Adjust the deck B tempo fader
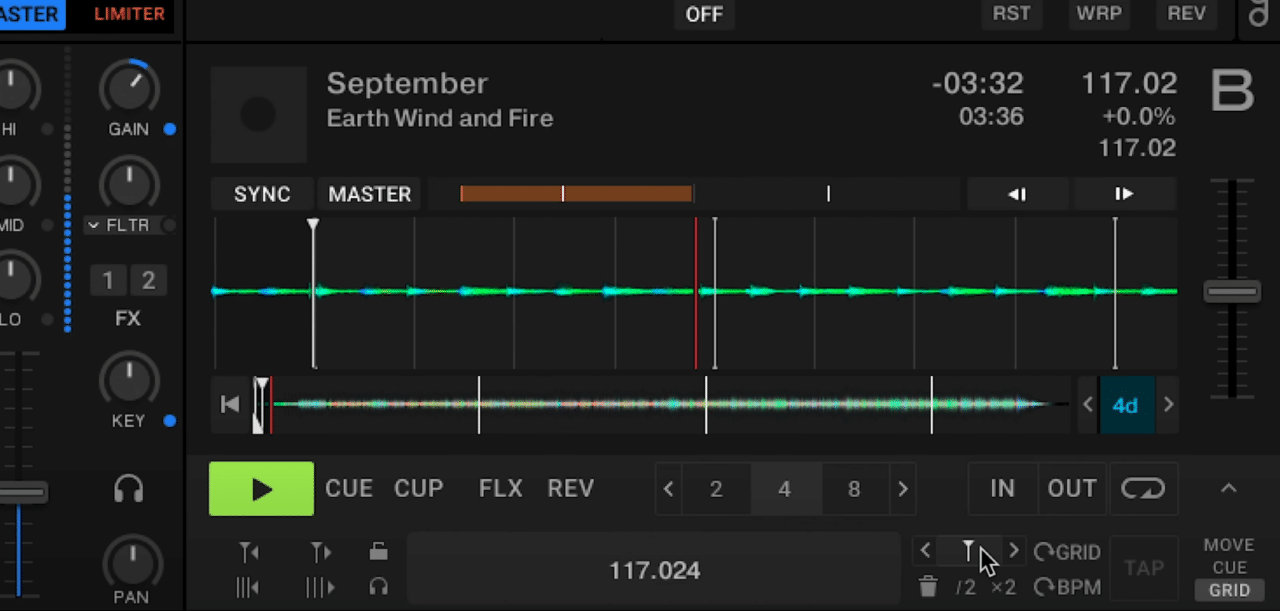The image size is (1280, 611). click(x=1232, y=291)
